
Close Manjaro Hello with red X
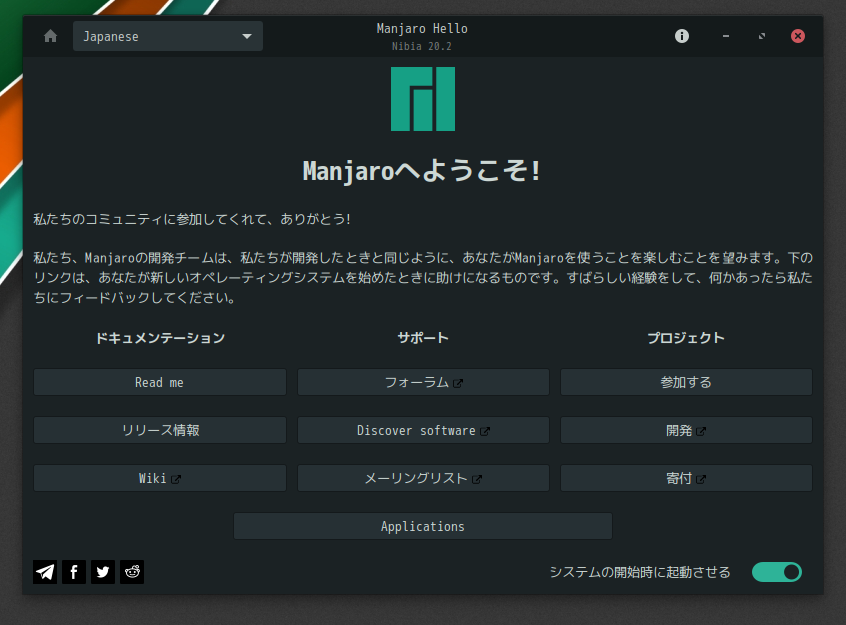pos(797,36)
